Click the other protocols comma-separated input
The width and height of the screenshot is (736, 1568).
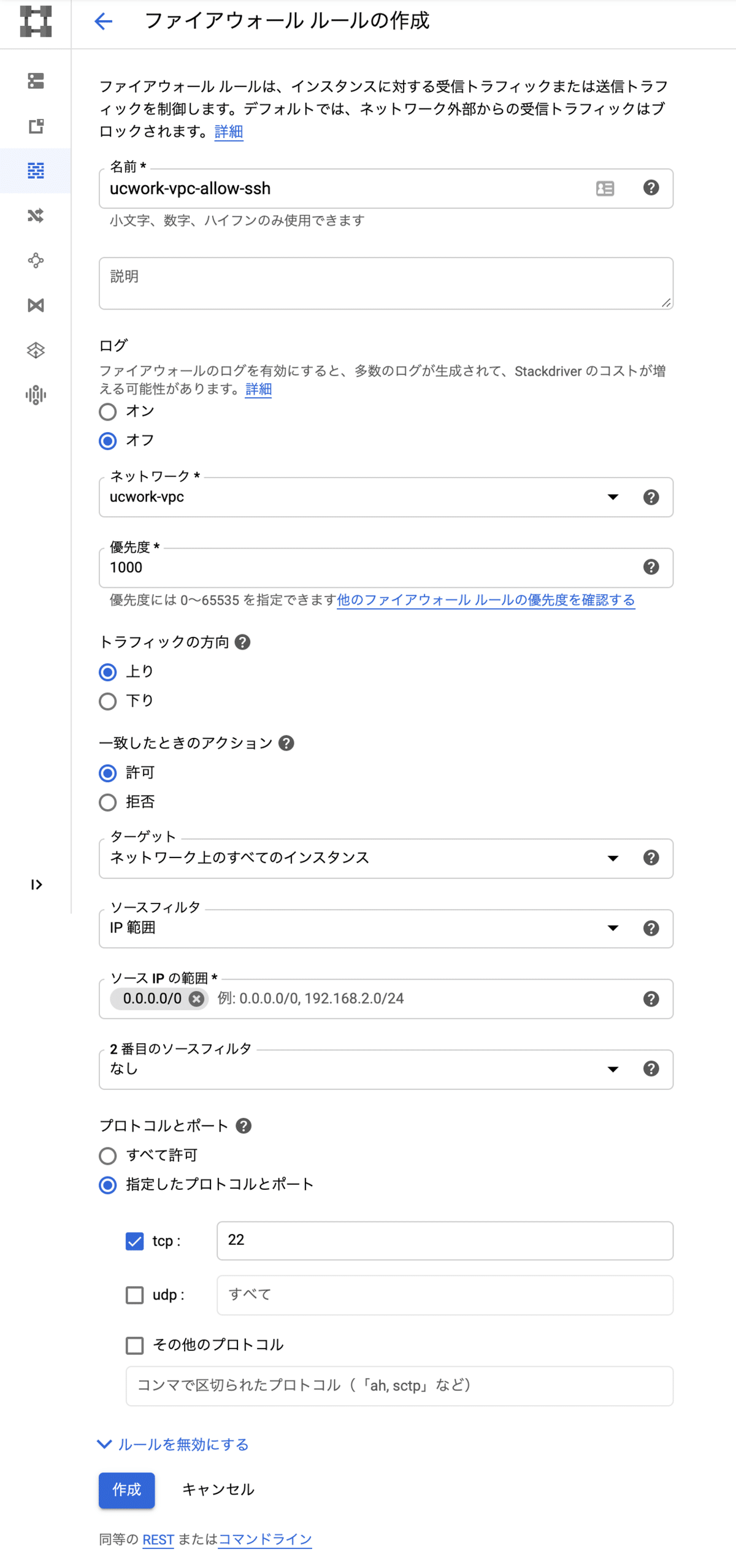[x=400, y=1386]
